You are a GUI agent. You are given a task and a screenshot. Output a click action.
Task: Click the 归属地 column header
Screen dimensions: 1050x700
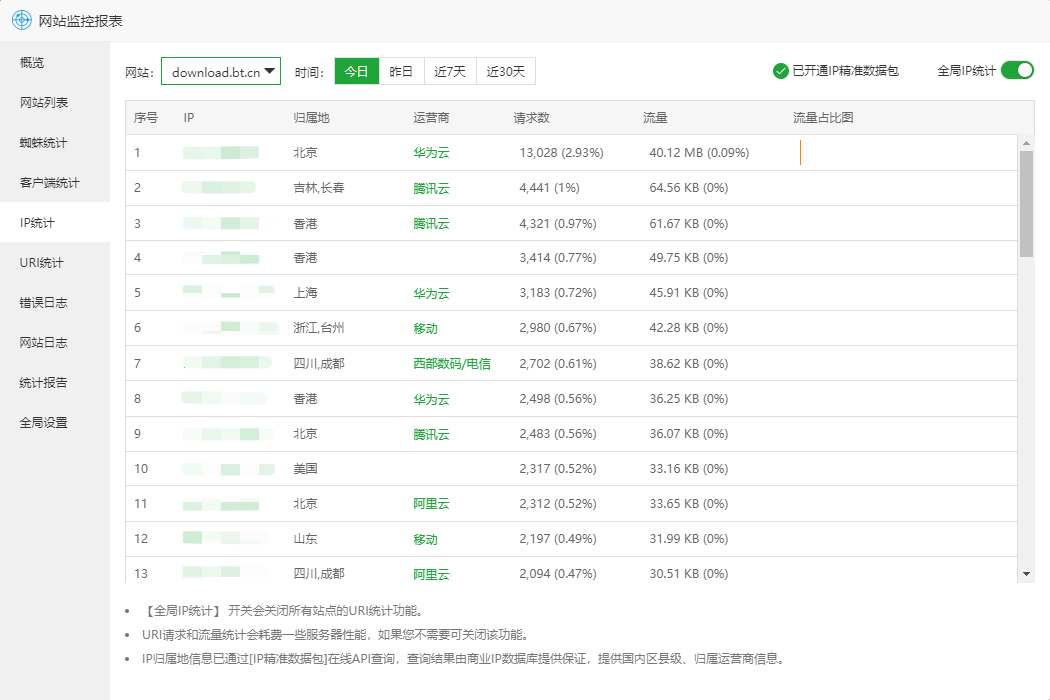[x=311, y=118]
